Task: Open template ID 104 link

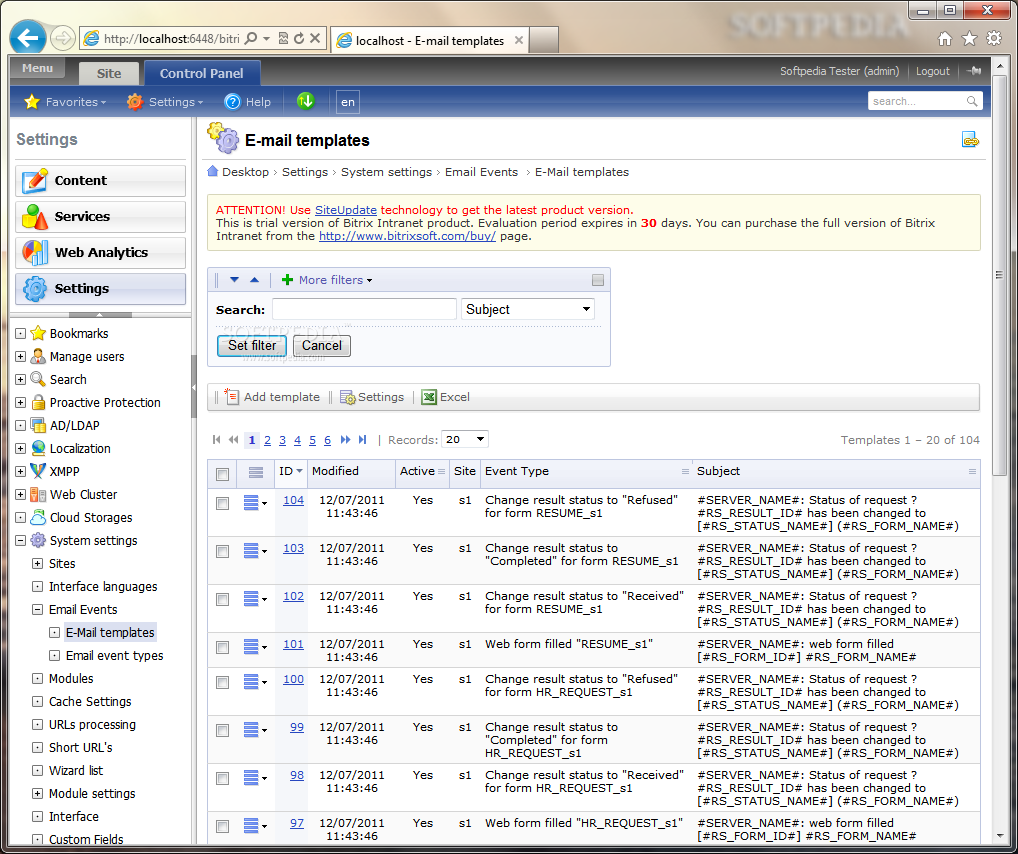Action: coord(293,500)
